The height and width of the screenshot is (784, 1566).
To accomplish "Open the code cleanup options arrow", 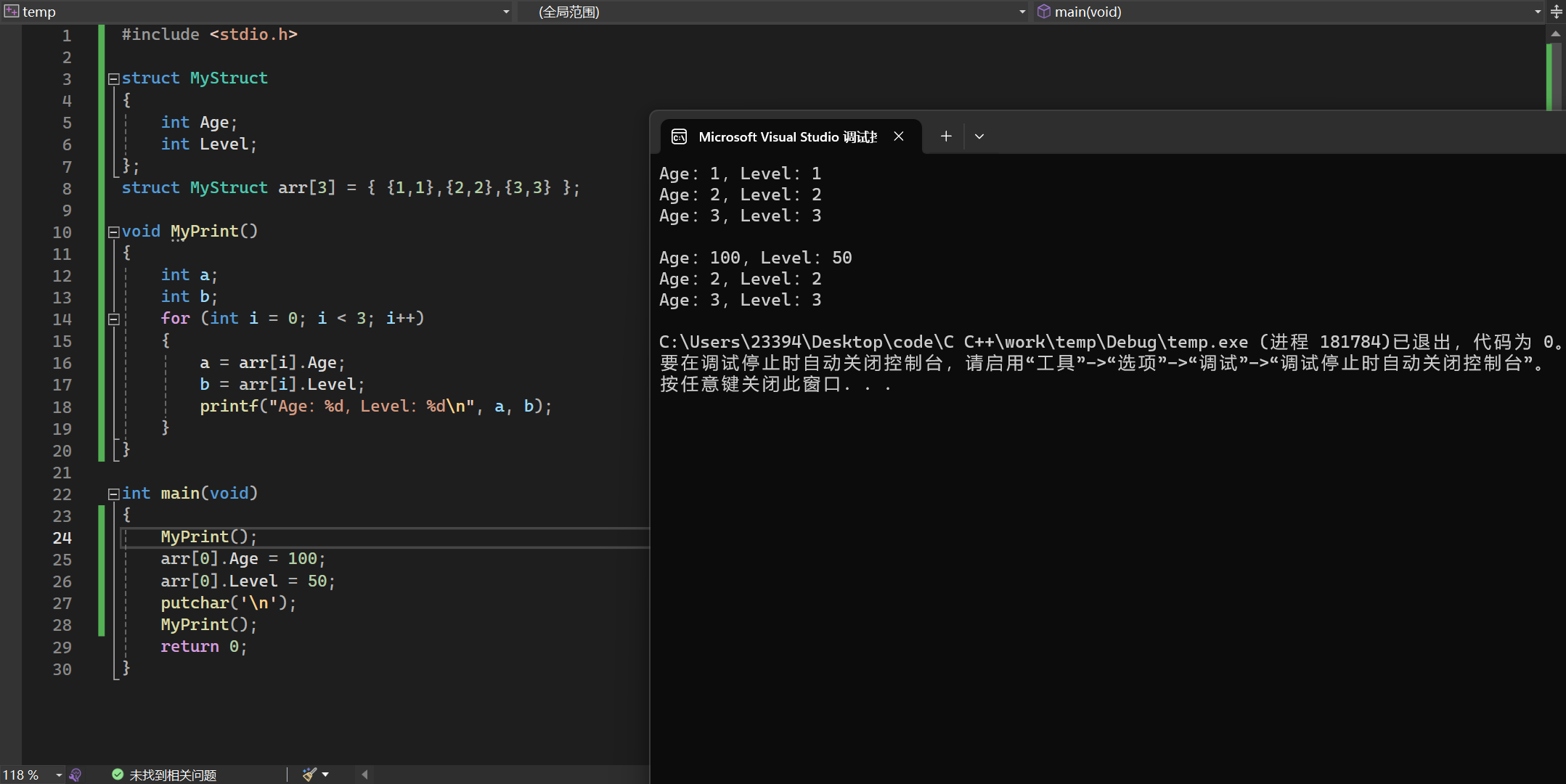I will pos(325,775).
